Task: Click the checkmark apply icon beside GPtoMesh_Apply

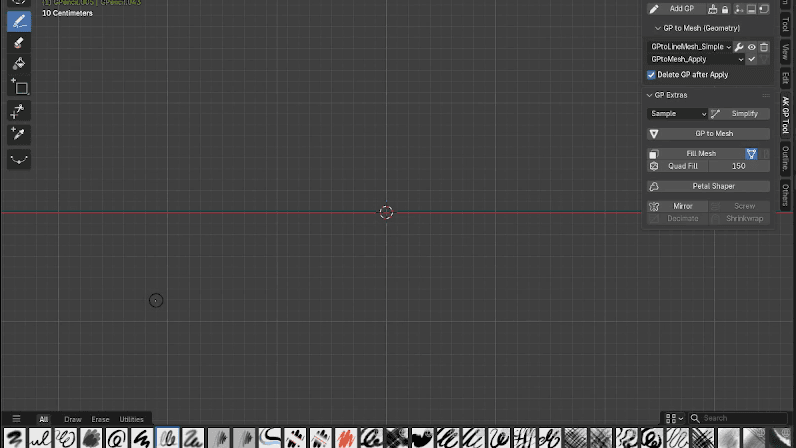Action: click(x=751, y=59)
